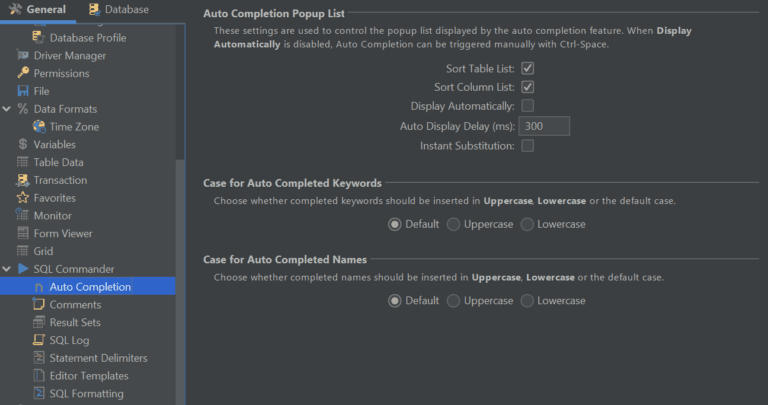Select the SQL Log icon
Screen dimensions: 768x405
click(x=39, y=340)
